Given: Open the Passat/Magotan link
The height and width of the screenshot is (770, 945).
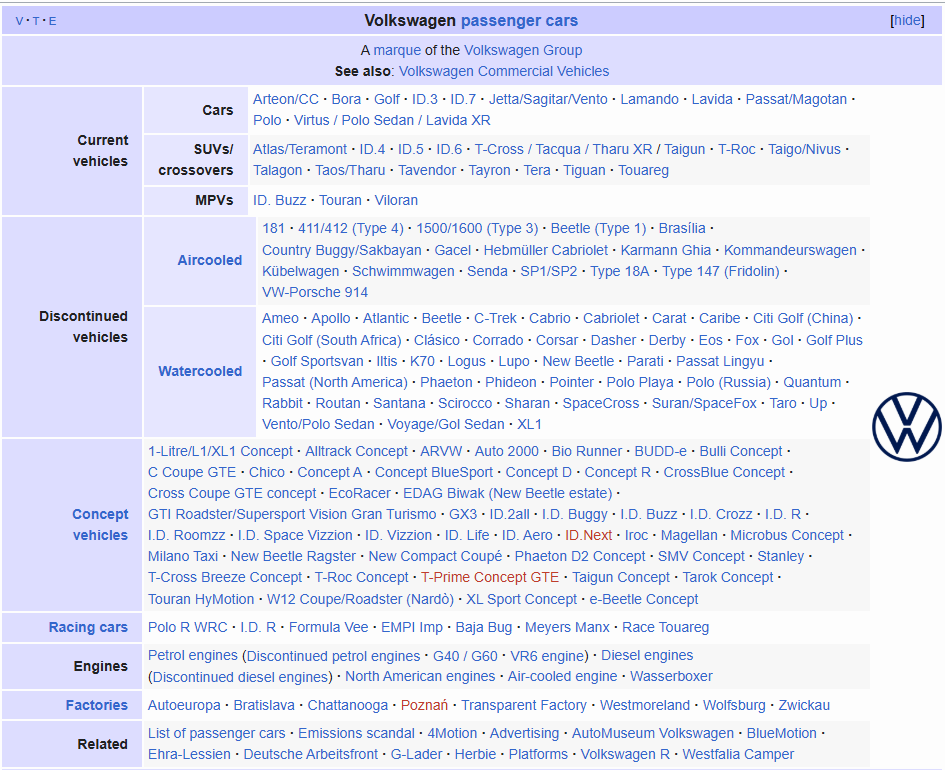Looking at the screenshot, I should pyautogui.click(x=796, y=99).
